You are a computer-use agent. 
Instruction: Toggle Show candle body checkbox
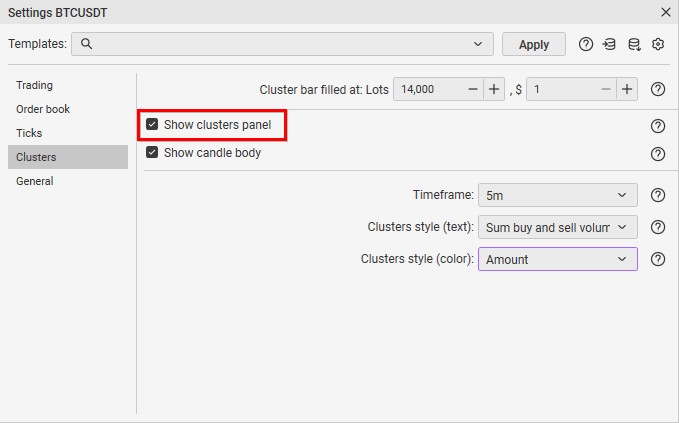[152, 152]
